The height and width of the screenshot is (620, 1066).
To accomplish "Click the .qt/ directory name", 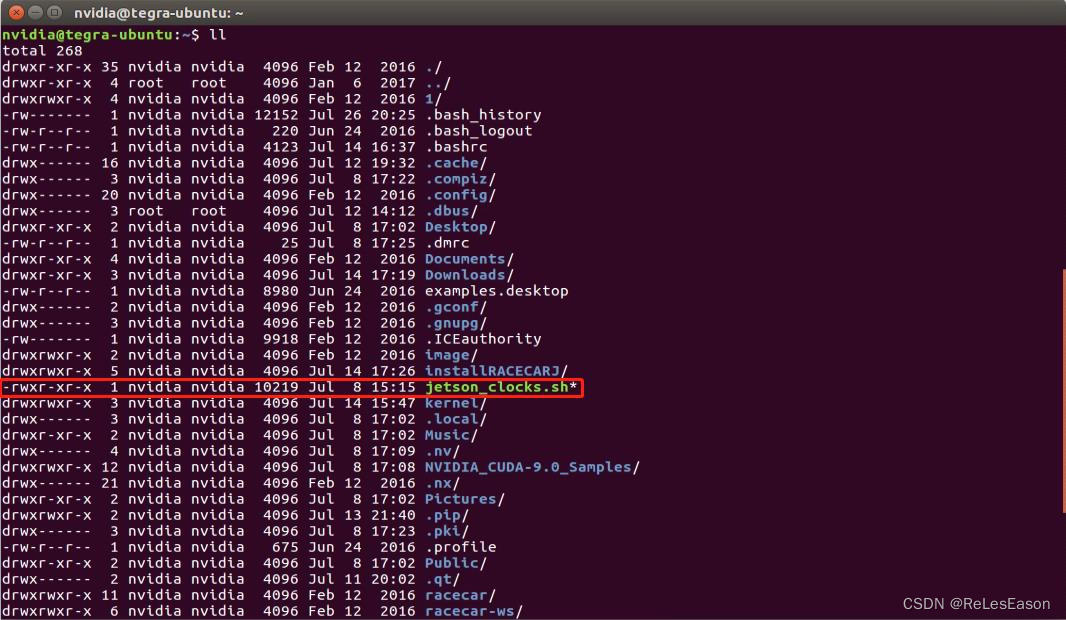I will [443, 579].
